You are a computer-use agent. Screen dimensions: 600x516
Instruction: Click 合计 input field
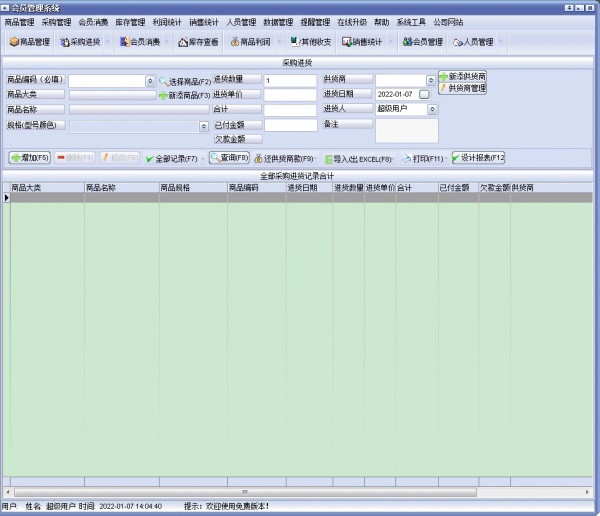click(x=290, y=110)
